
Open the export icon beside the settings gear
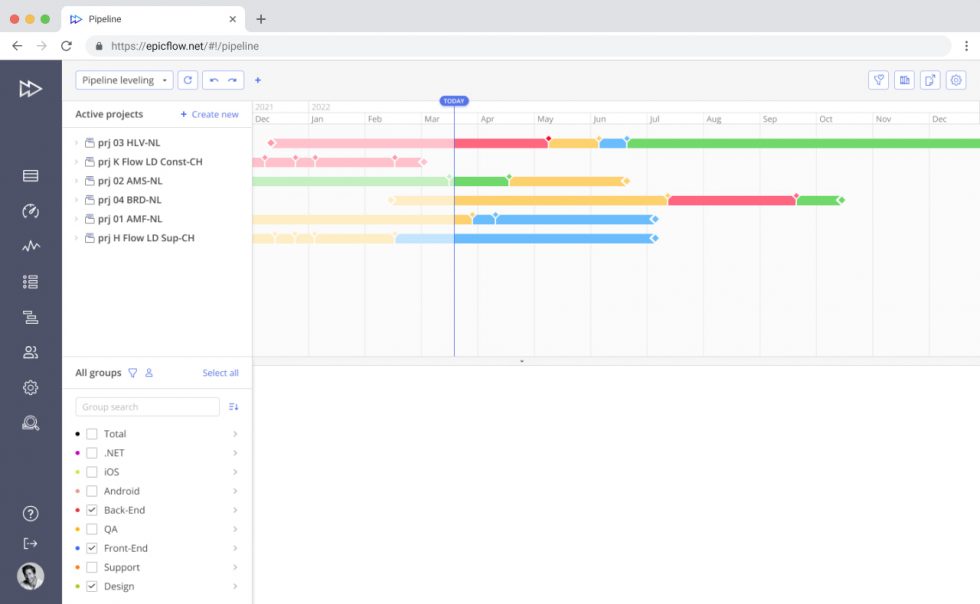click(x=930, y=80)
